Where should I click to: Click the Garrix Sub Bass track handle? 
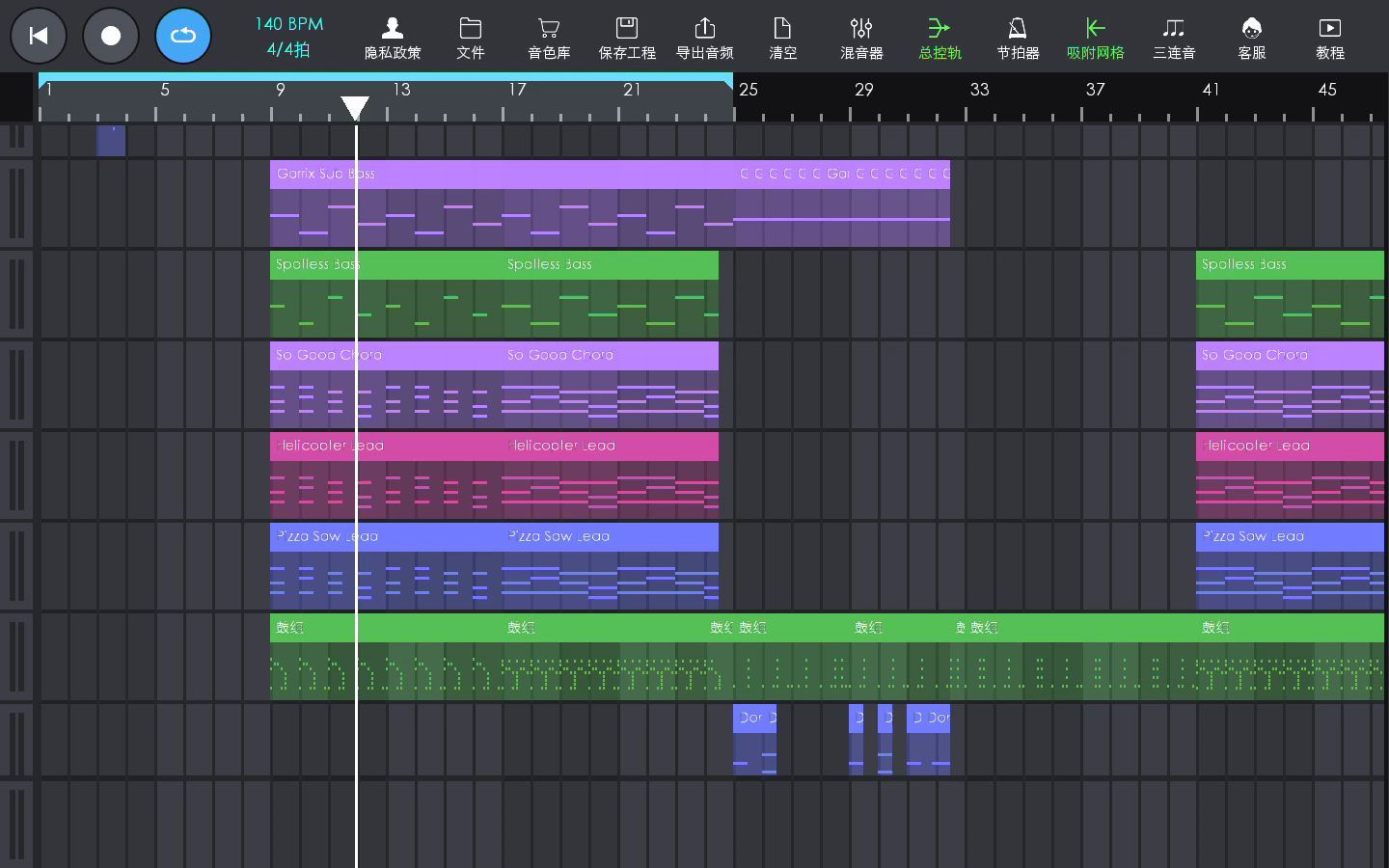[x=16, y=203]
